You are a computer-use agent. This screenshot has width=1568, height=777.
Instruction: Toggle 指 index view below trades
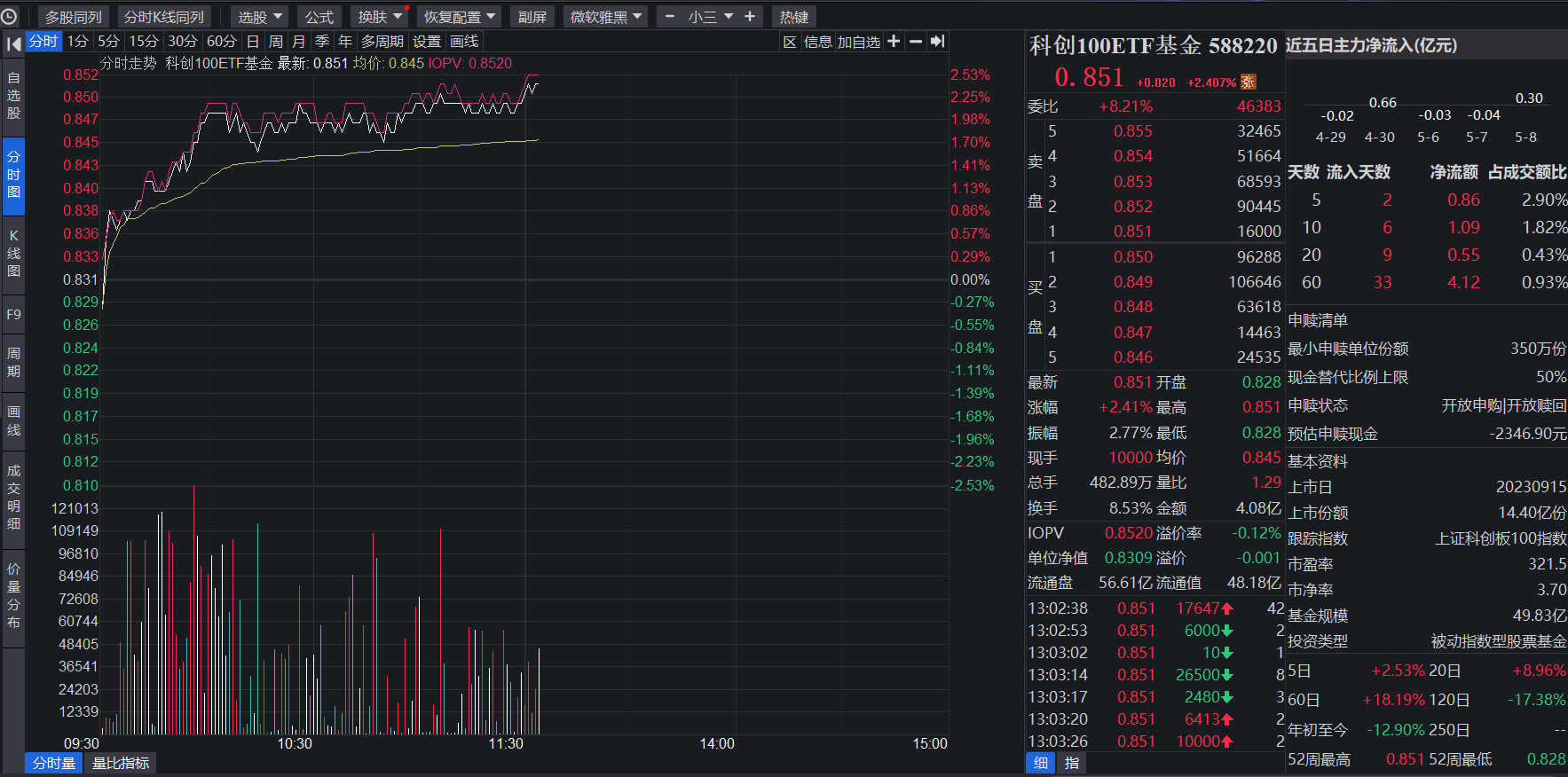1071,763
